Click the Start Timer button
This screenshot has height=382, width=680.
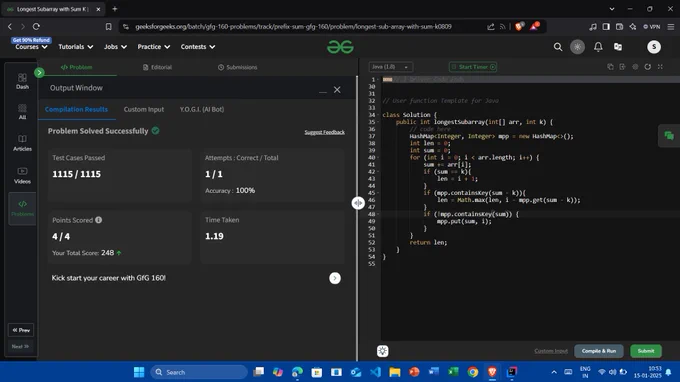point(473,67)
